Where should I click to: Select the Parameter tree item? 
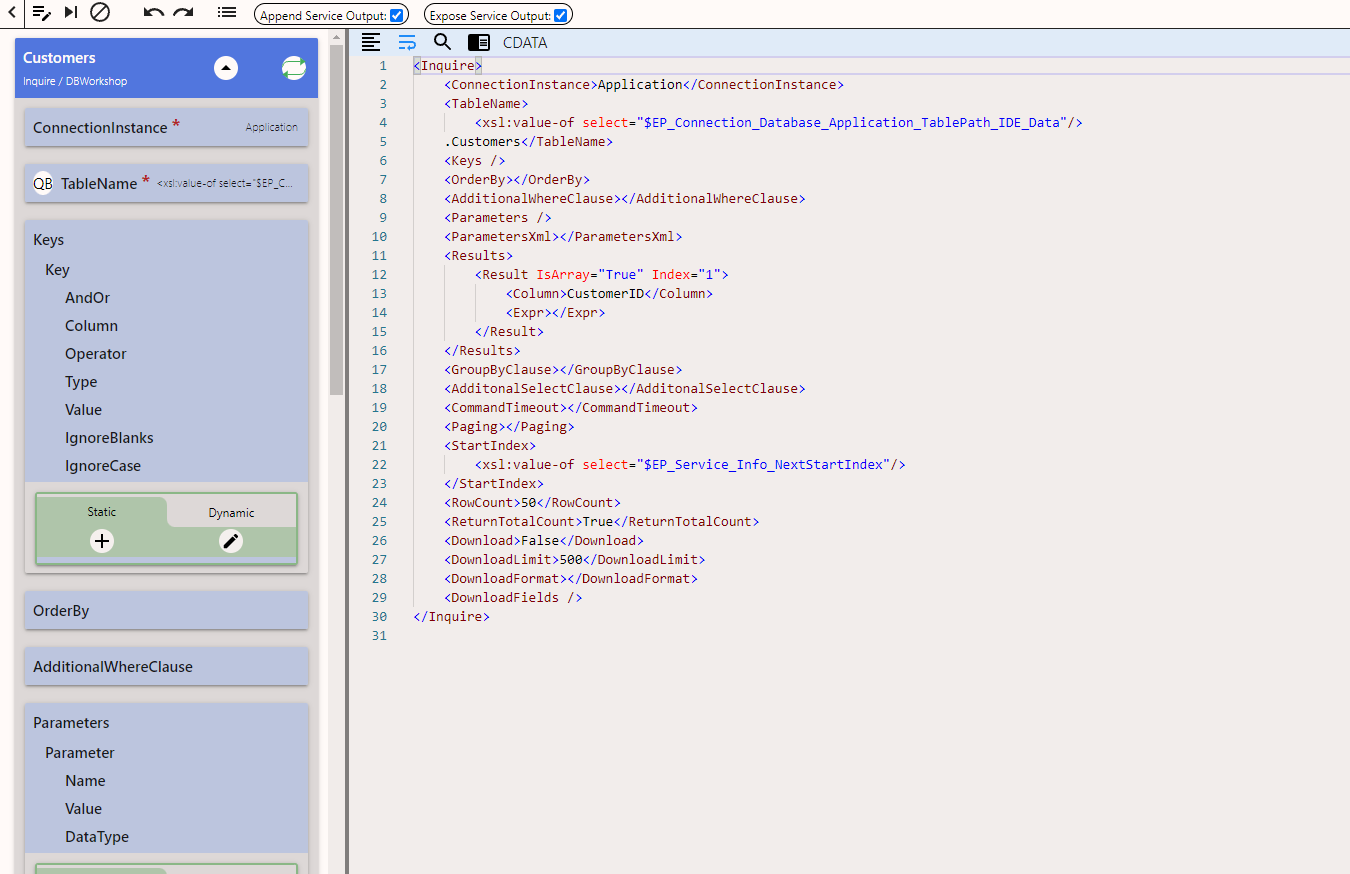(x=80, y=753)
